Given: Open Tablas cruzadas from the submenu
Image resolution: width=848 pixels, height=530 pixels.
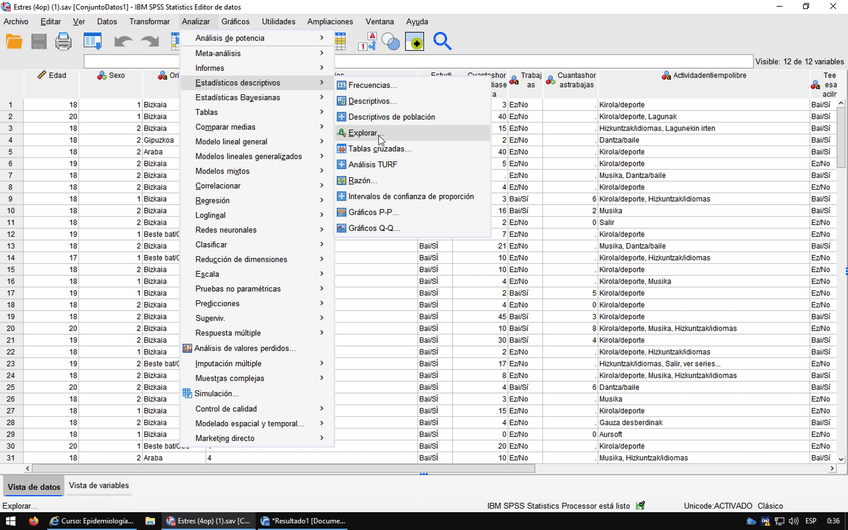Looking at the screenshot, I should tap(379, 149).
